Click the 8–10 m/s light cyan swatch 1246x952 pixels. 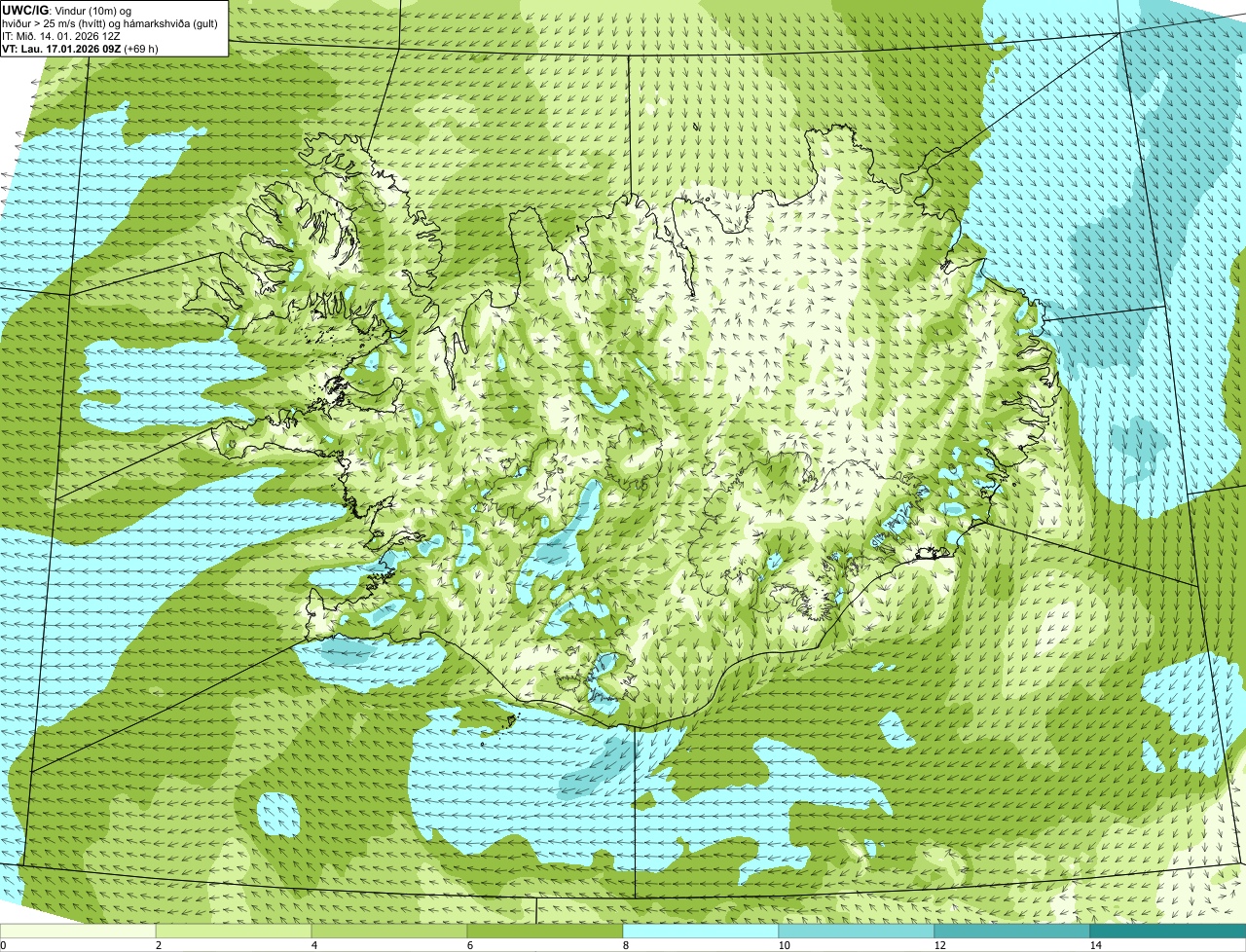701,932
